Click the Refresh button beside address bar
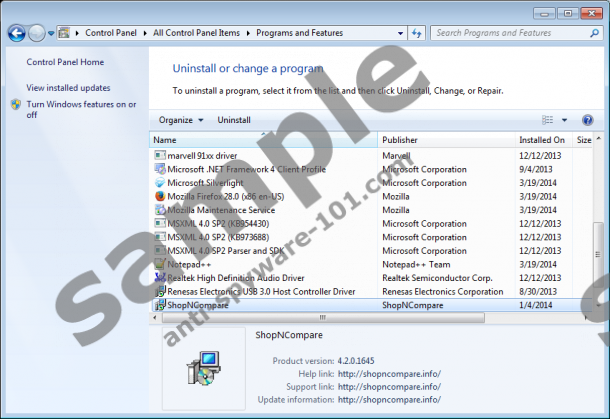 point(417,33)
